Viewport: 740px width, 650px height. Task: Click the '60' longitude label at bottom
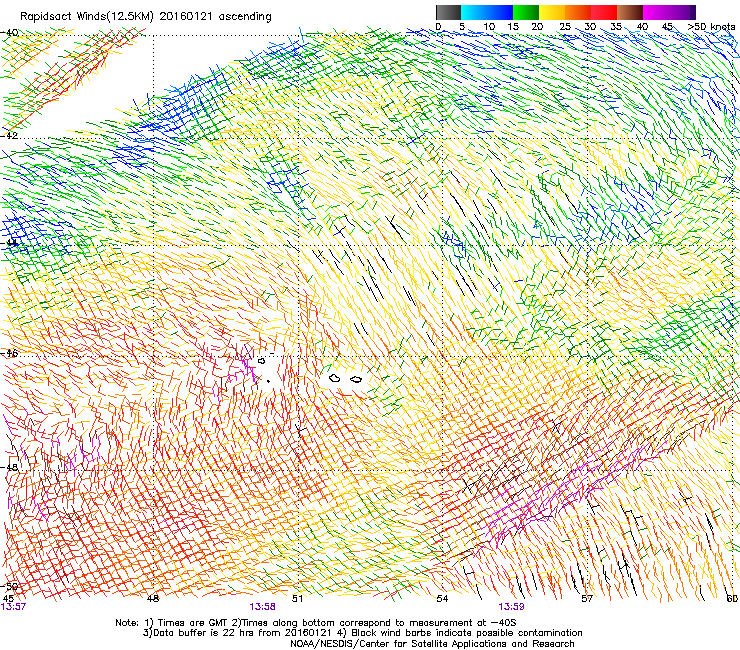(732, 599)
